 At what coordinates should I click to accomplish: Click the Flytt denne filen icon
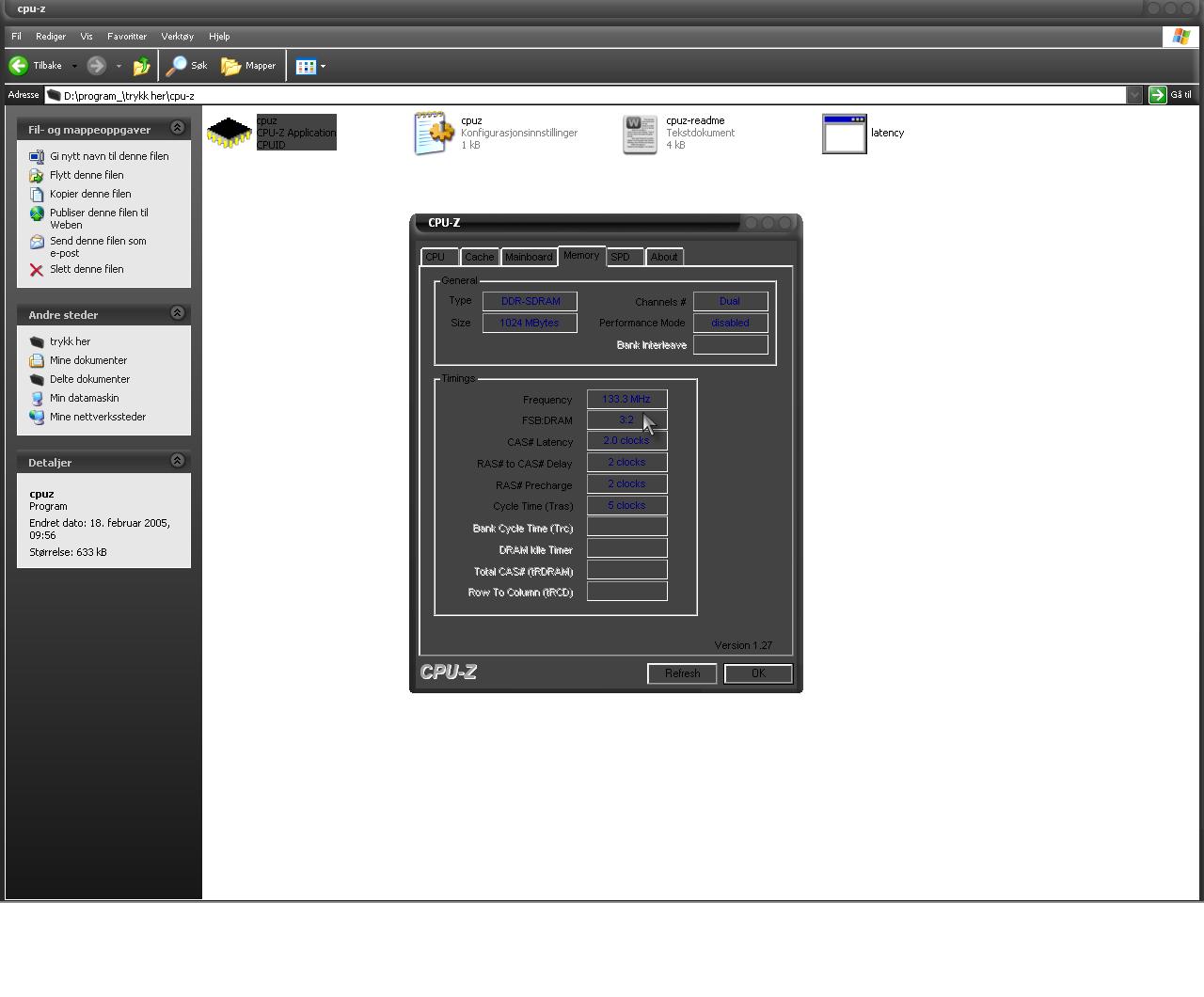pos(37,175)
